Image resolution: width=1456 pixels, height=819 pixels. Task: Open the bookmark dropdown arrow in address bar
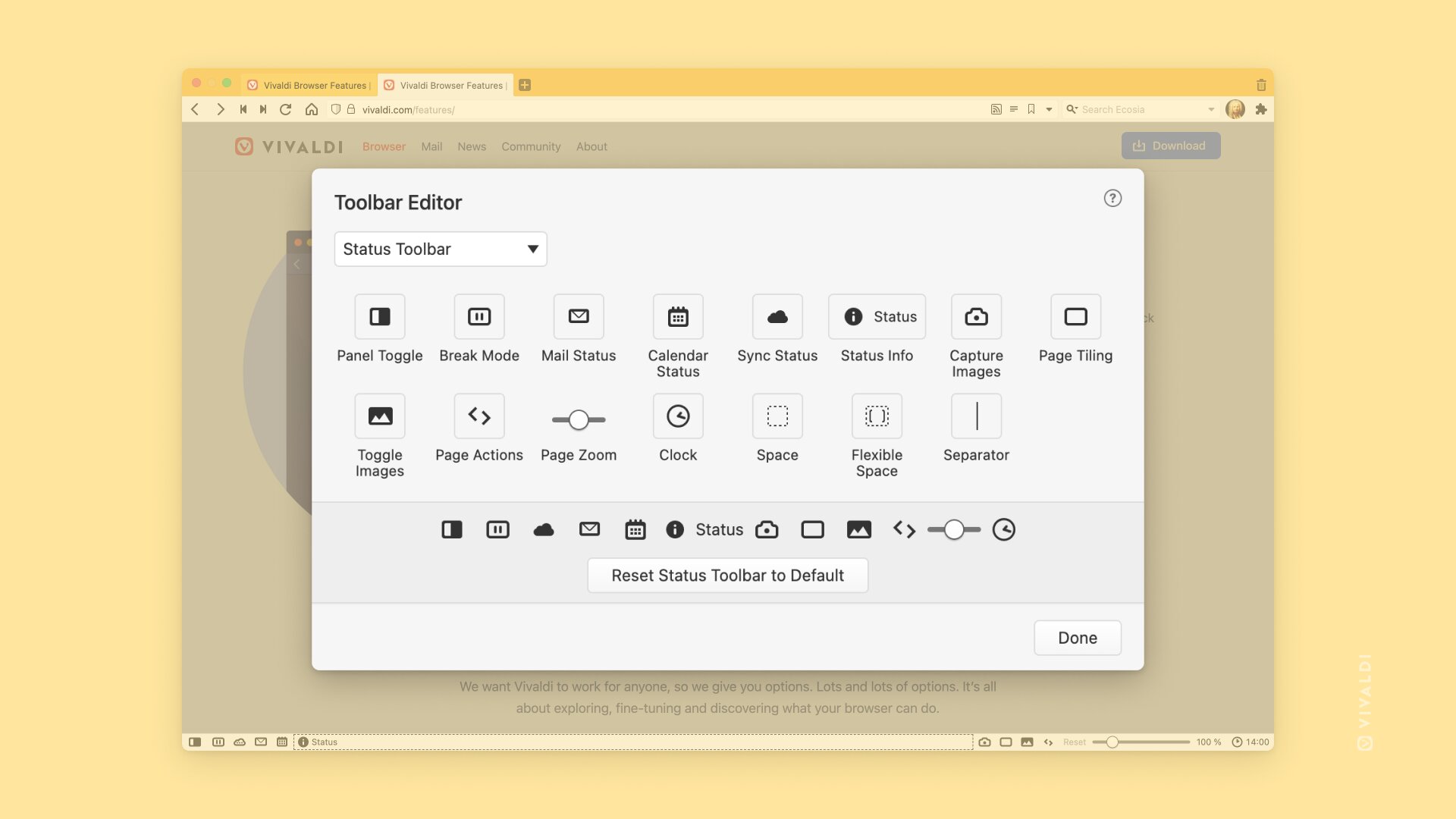pos(1049,109)
